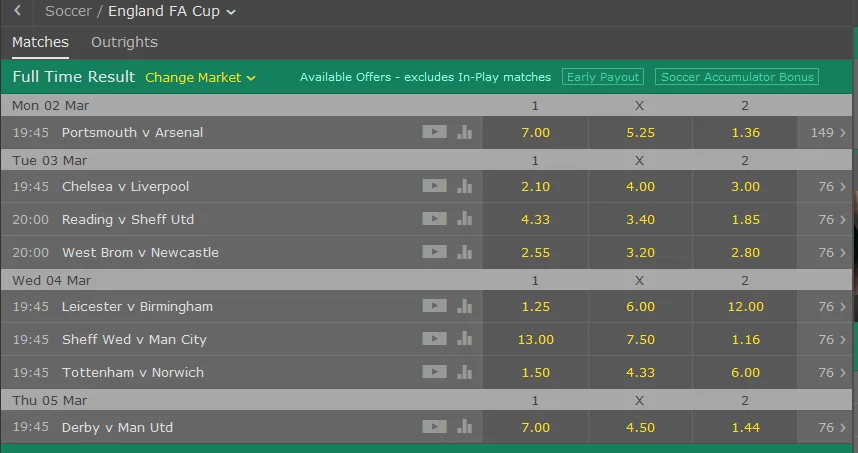Open live stream icon for Portsmouth v Arsenal
858x453 pixels.
coord(434,132)
